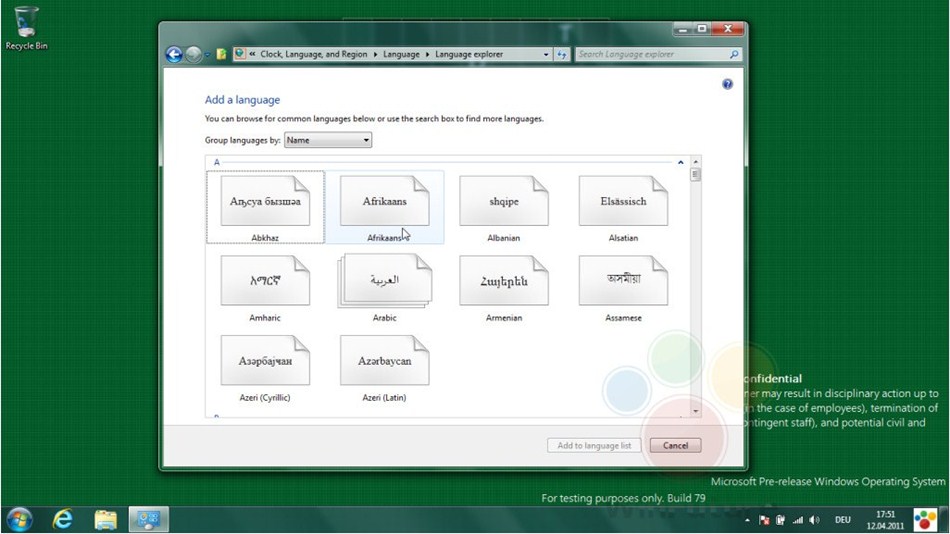Refresh the Language explorer page

(562, 55)
